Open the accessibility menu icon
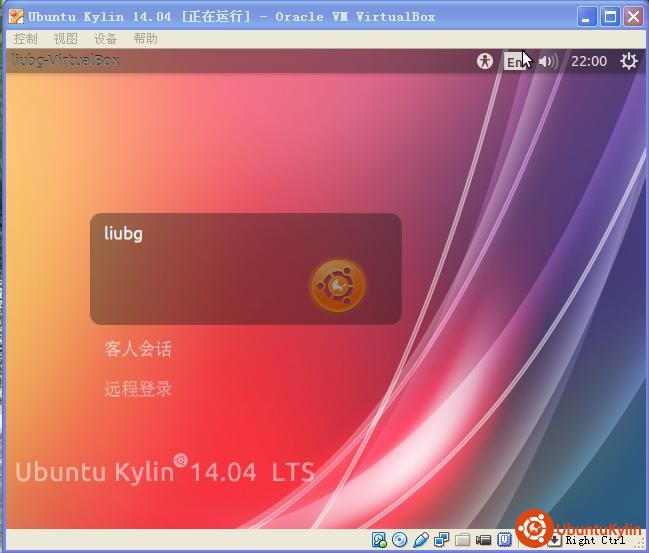Screen dimensions: 649x553 pos(485,61)
